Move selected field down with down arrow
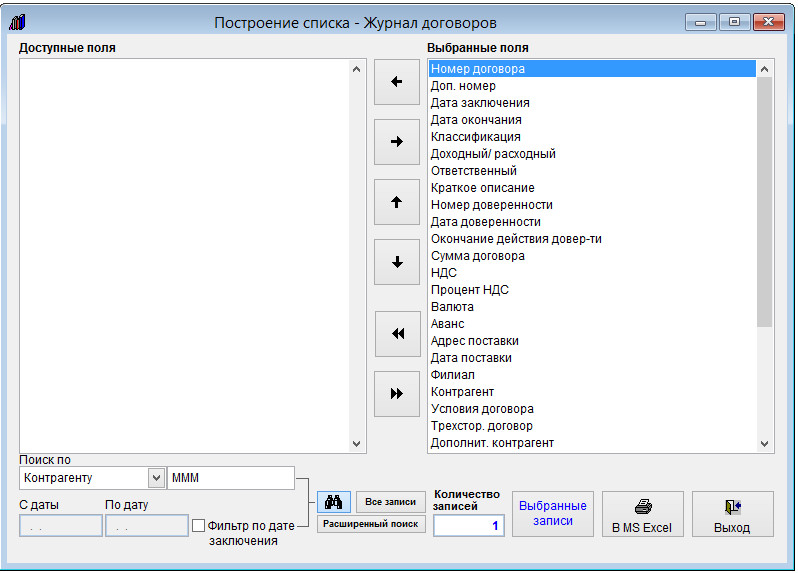This screenshot has width=798, height=573. tap(396, 262)
